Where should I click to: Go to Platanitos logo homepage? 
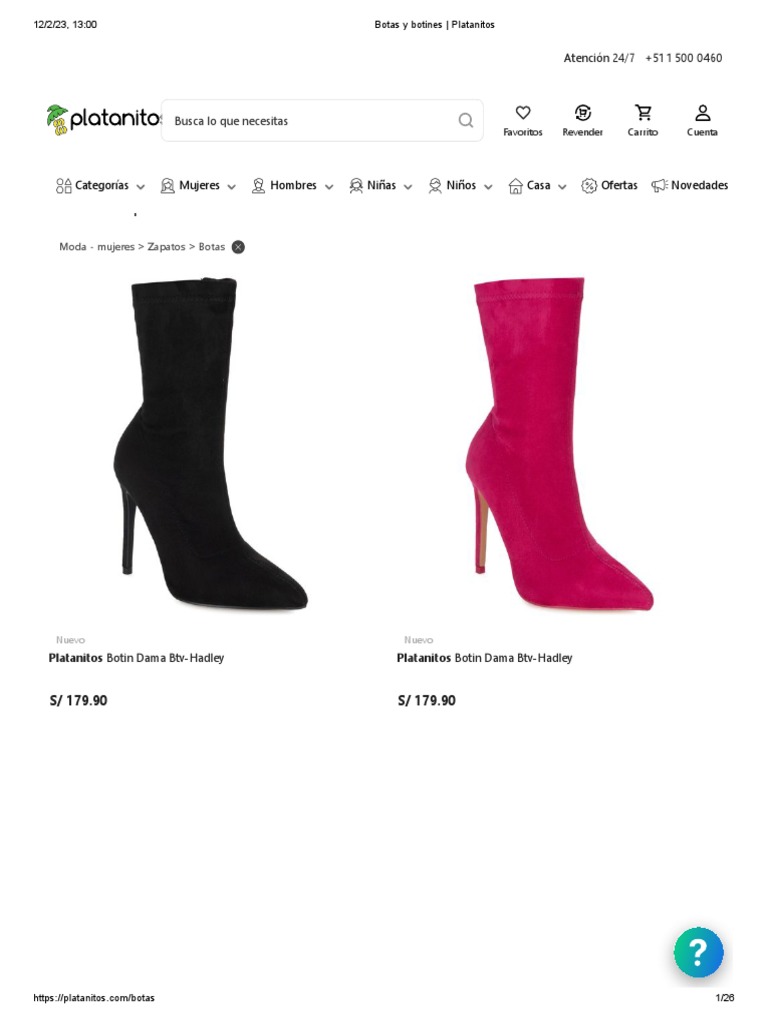103,120
